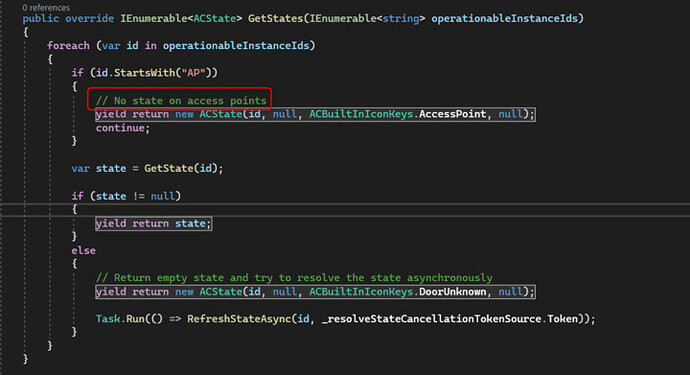Click the "else" keyword

pos(84,250)
